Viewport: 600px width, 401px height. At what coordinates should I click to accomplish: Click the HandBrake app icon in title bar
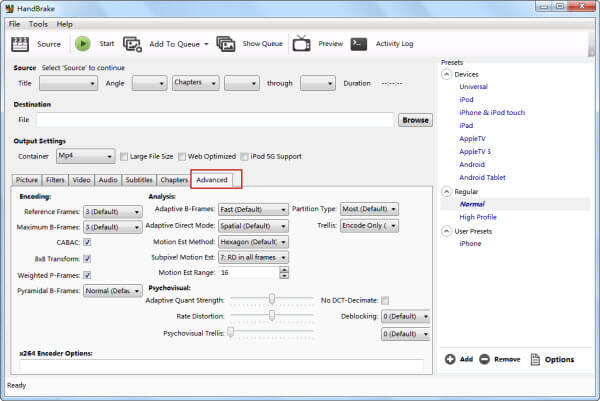pos(10,8)
